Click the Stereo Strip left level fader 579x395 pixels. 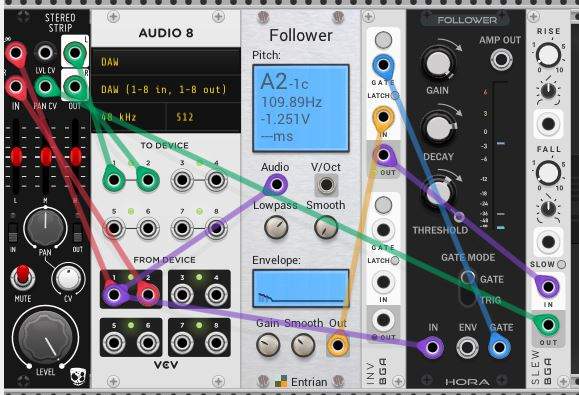point(16,157)
